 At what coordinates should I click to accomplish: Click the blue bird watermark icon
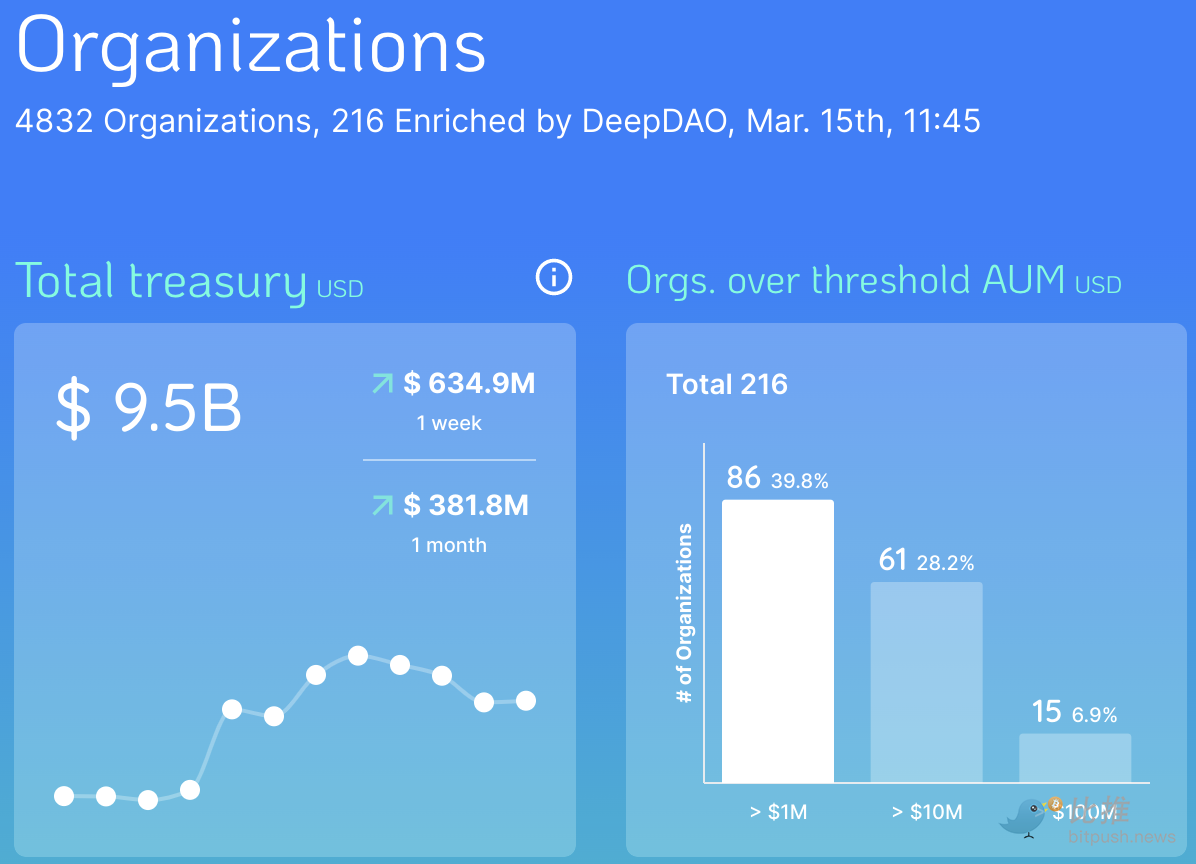[1023, 817]
